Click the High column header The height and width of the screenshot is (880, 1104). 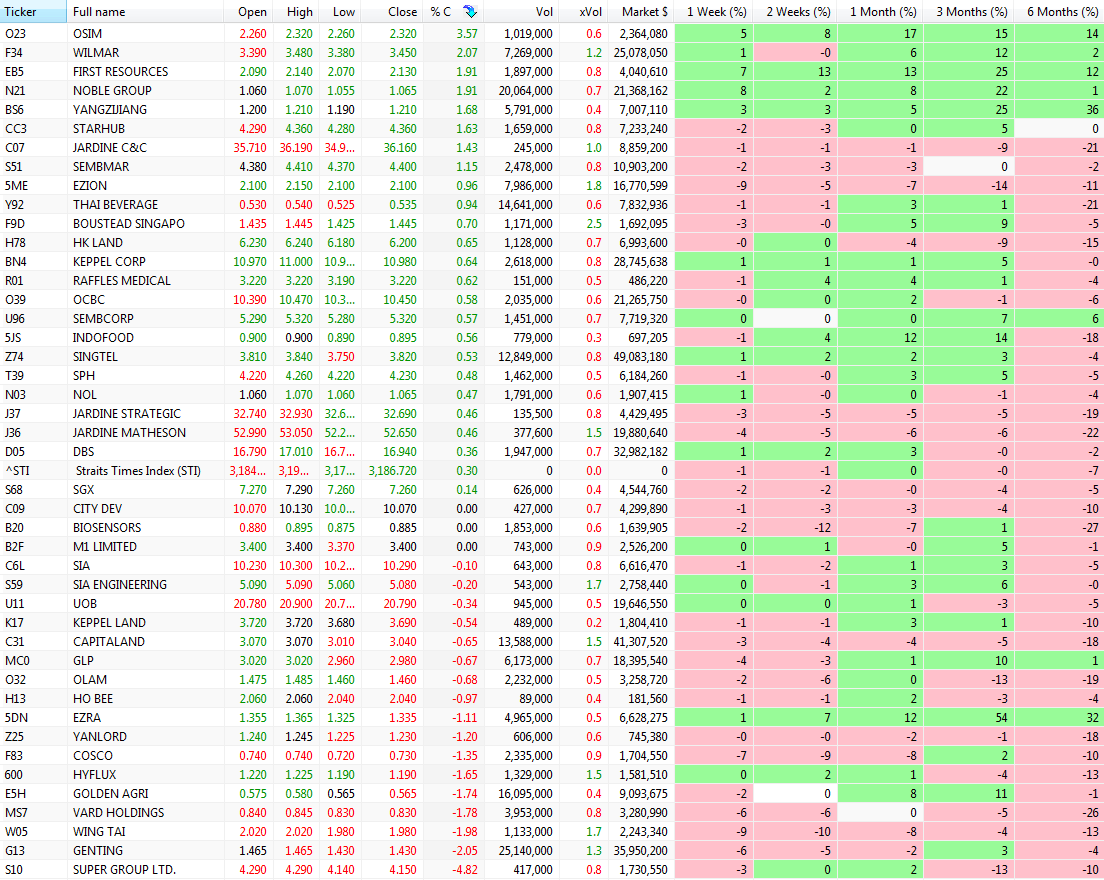(300, 11)
